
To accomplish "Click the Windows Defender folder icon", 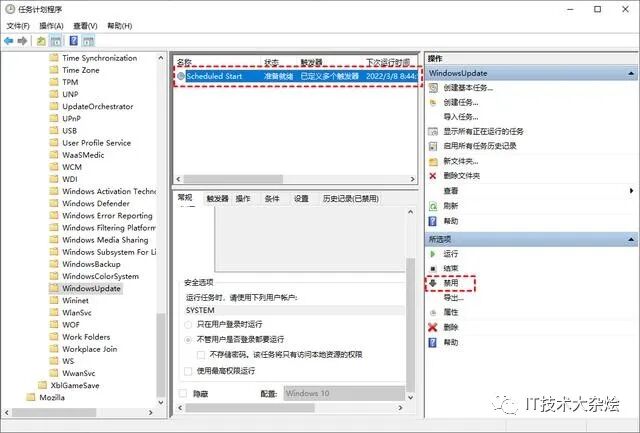I will point(54,203).
